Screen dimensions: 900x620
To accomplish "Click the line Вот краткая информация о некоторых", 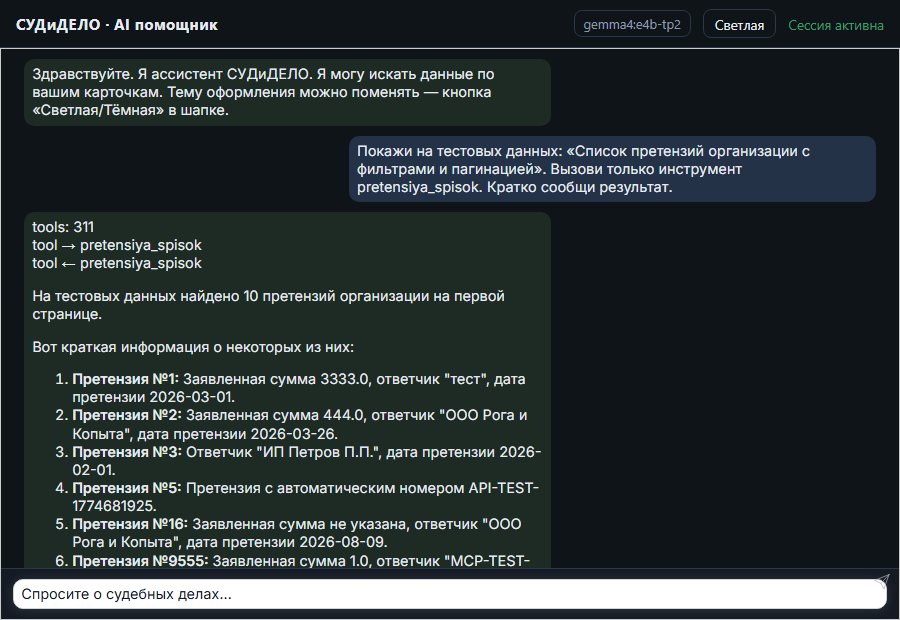I will coord(193,347).
